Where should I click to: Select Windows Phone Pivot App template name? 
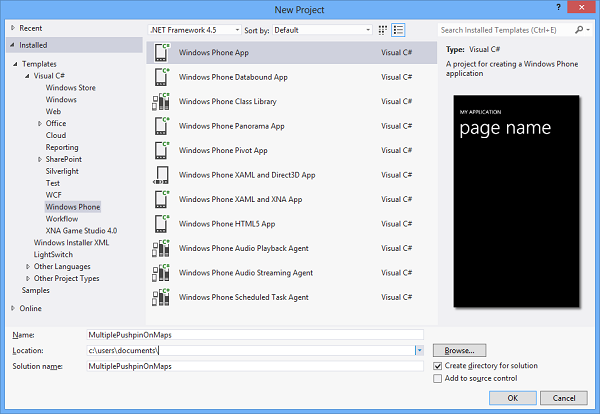[x=223, y=150]
